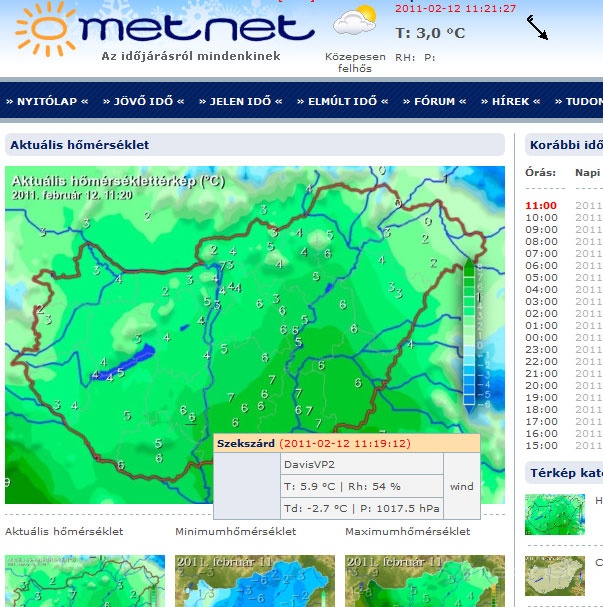The image size is (603, 607).
Task: Select JELEN IDŐ in navigation bar
Action: pos(240,101)
